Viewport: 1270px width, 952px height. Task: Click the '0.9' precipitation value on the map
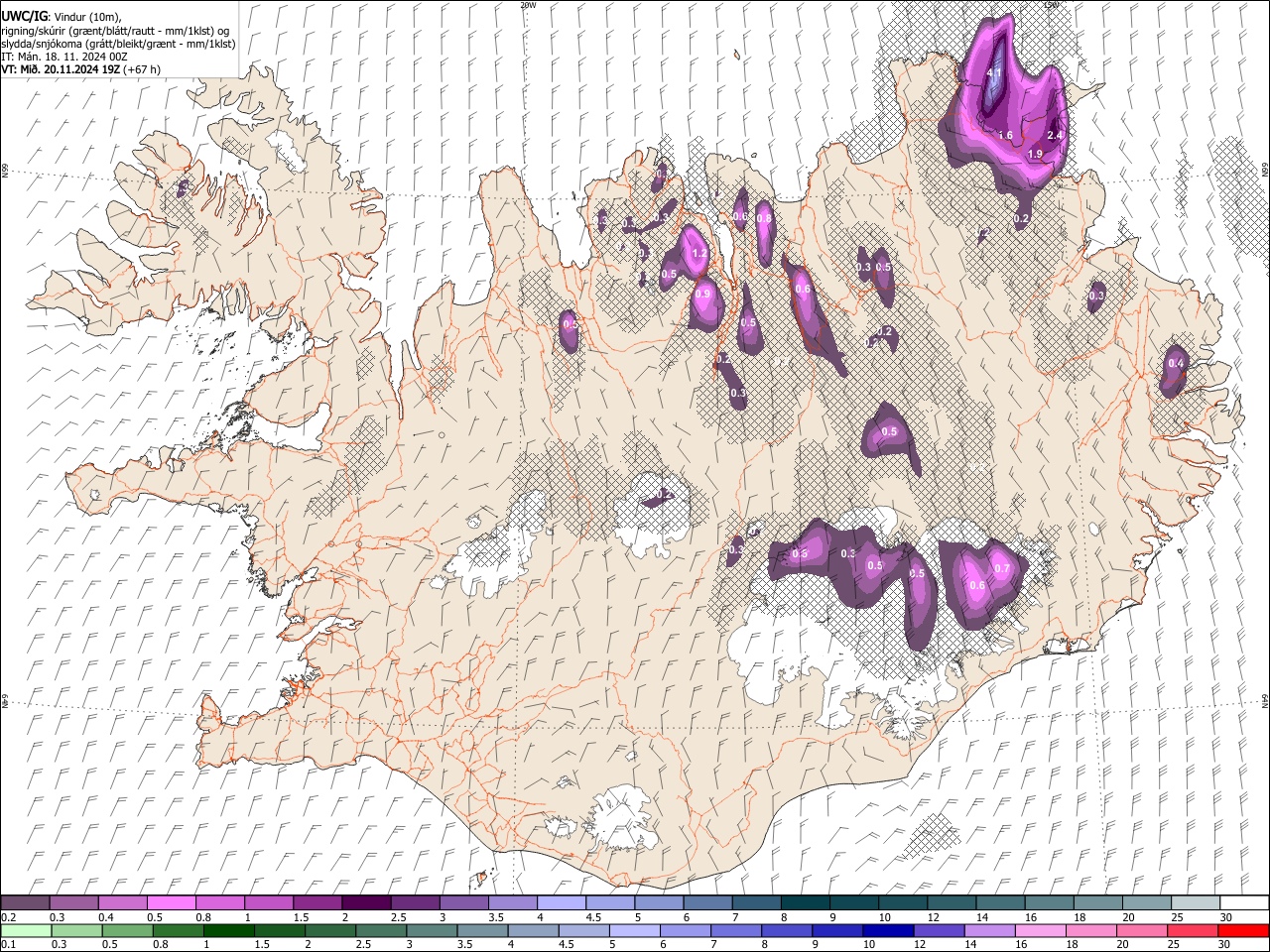tap(703, 294)
